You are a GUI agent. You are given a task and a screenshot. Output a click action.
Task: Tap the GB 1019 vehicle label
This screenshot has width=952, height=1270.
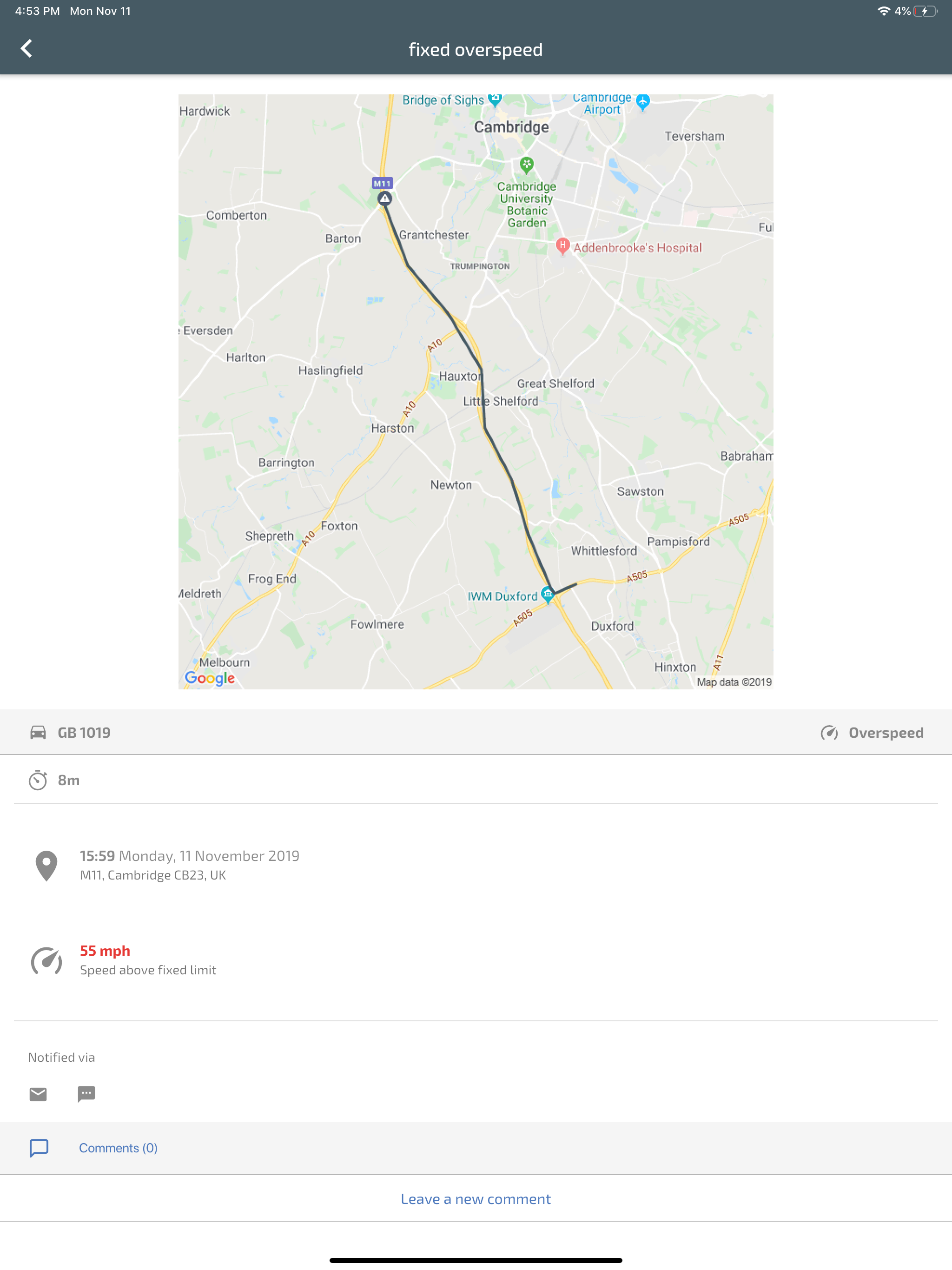84,733
